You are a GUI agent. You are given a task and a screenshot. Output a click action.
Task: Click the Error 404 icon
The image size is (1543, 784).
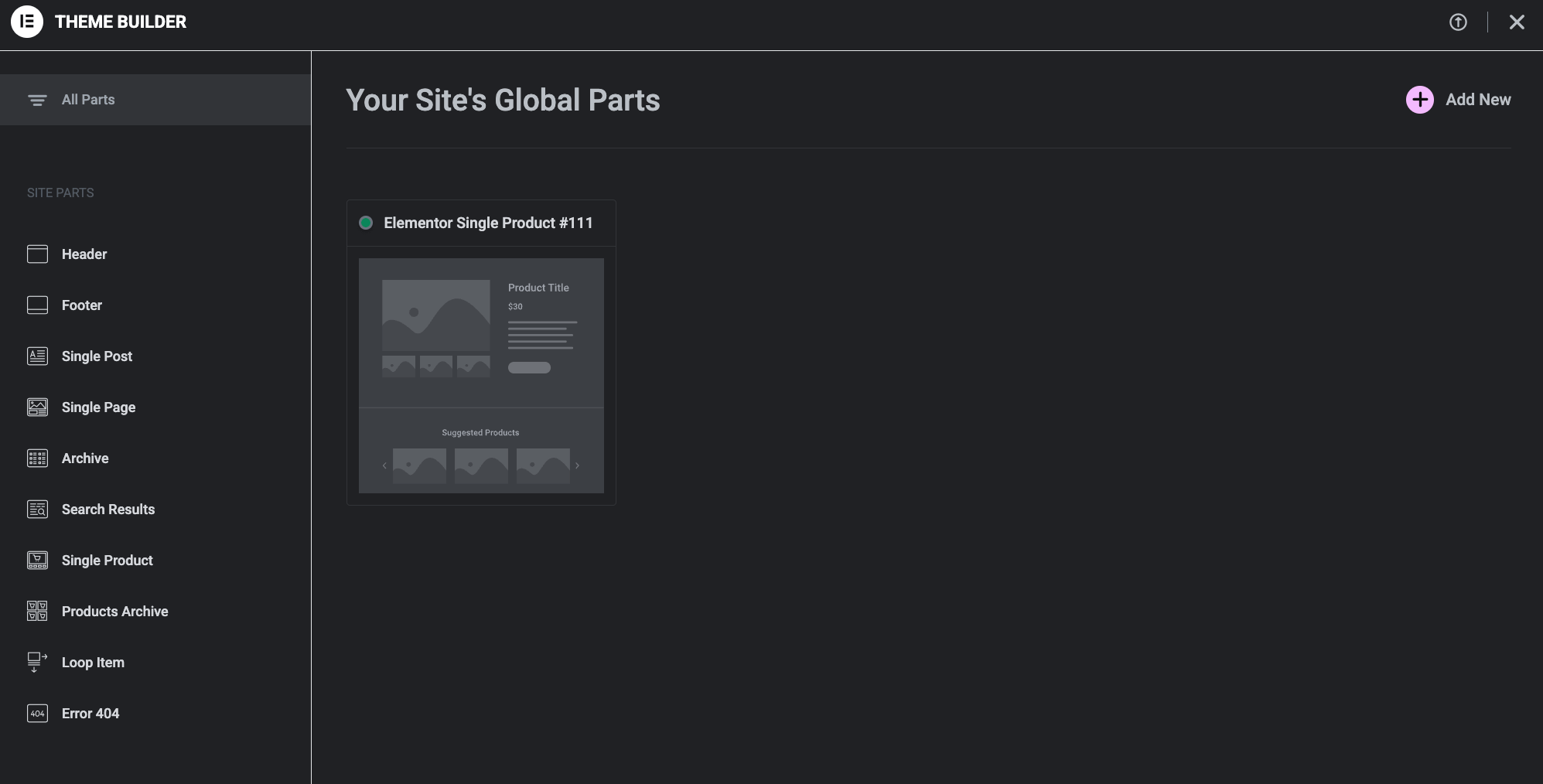(37, 713)
